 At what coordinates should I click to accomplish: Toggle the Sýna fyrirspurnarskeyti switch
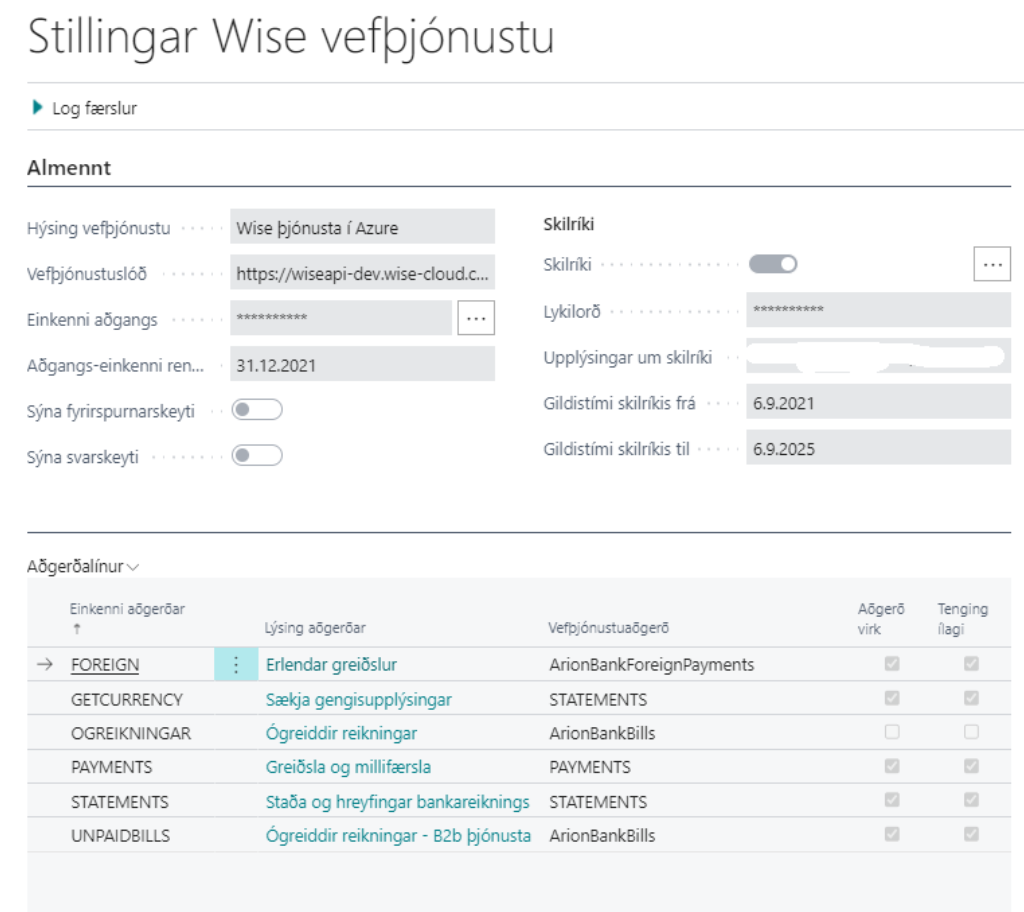pos(257,410)
